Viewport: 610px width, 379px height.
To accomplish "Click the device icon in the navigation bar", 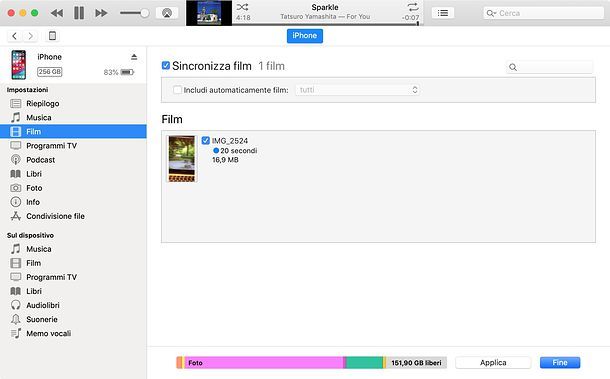I will point(52,36).
